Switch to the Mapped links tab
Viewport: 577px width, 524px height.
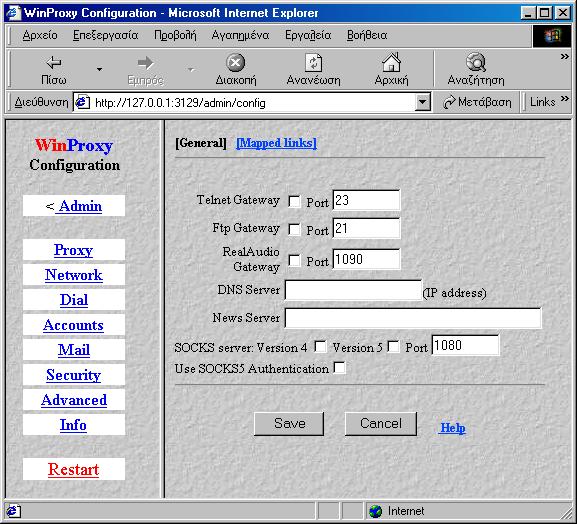click(276, 143)
